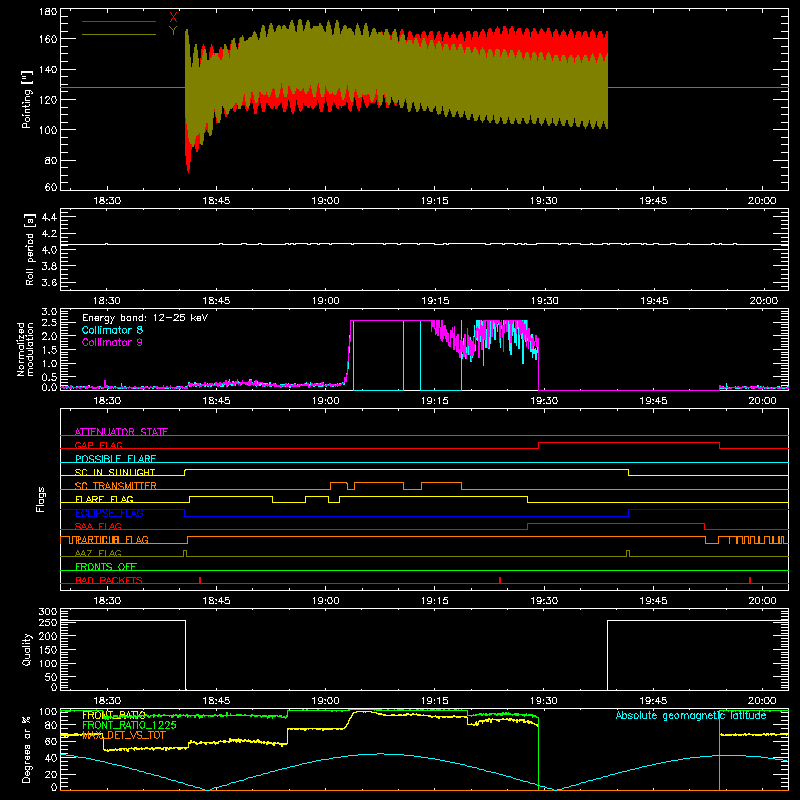Click the 3.6 tick on Roll period axis
The width and height of the screenshot is (800, 800).
[49, 282]
